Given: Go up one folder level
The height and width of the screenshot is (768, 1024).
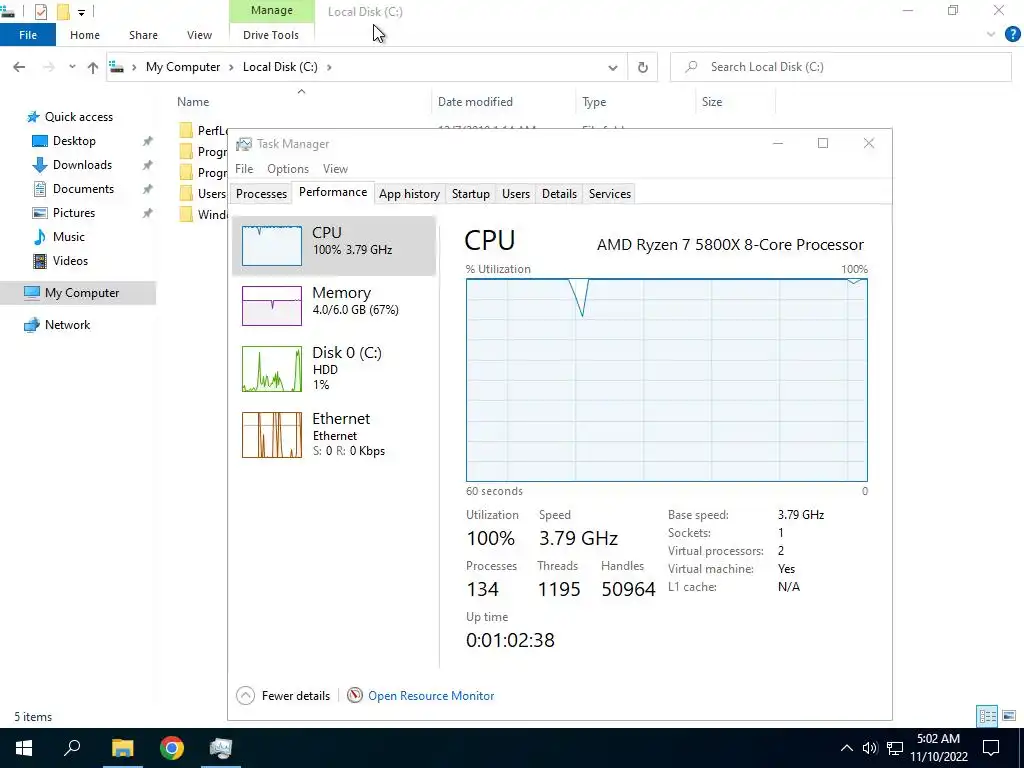Looking at the screenshot, I should point(93,67).
